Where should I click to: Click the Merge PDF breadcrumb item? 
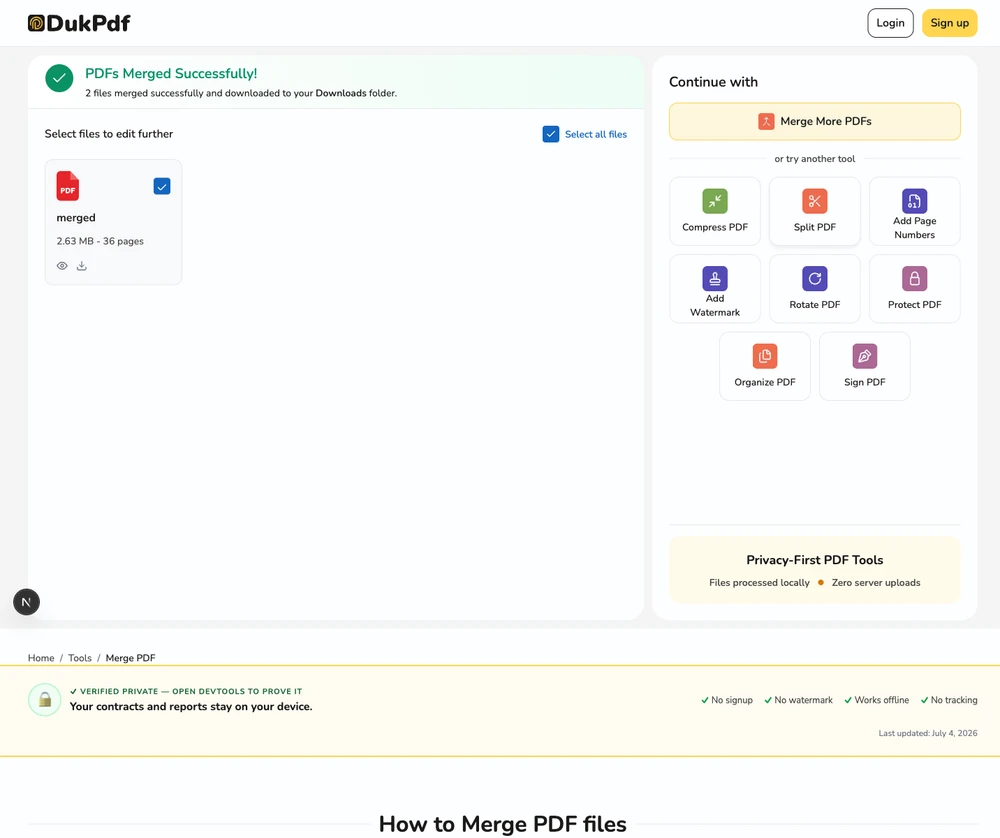point(130,658)
